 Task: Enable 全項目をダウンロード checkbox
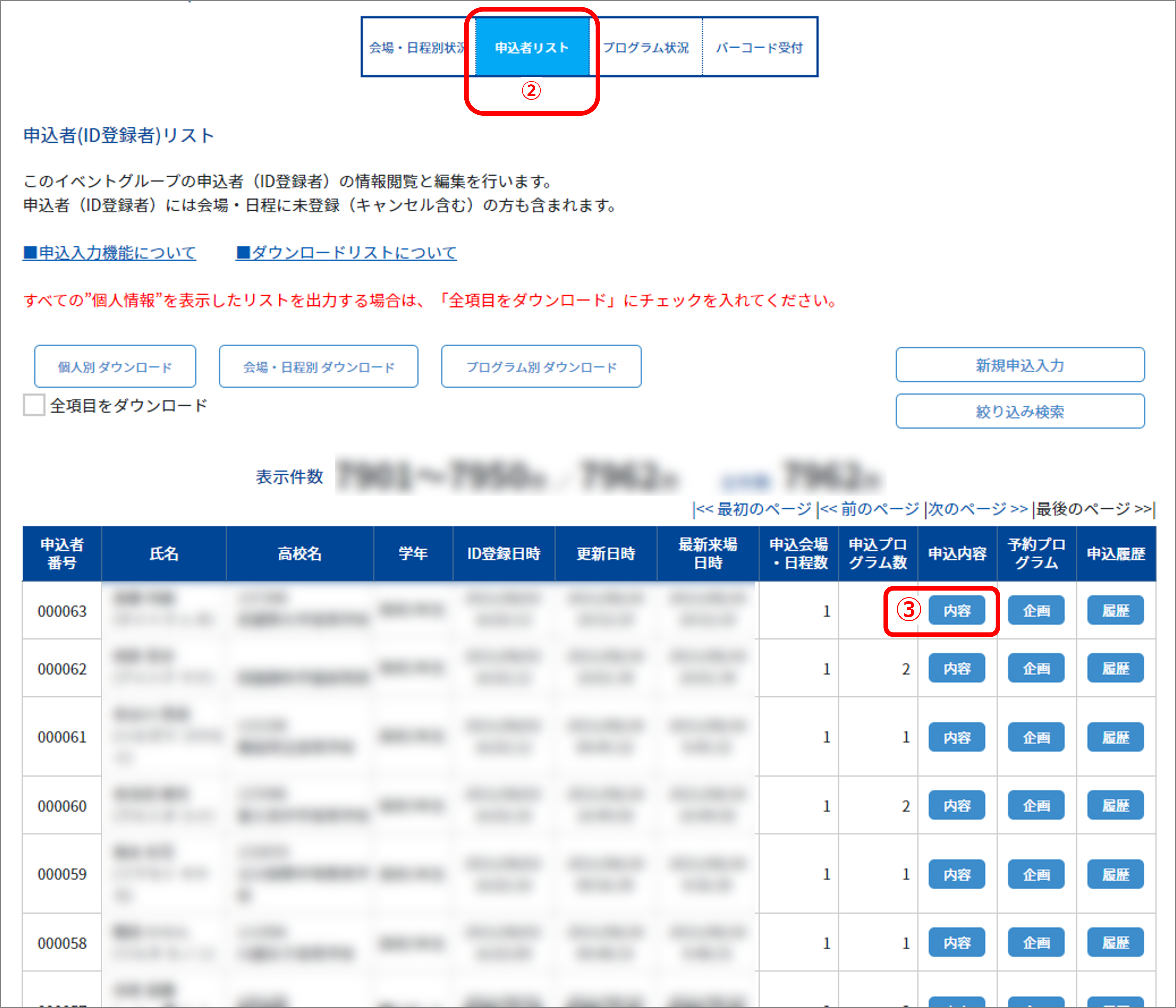(x=34, y=405)
